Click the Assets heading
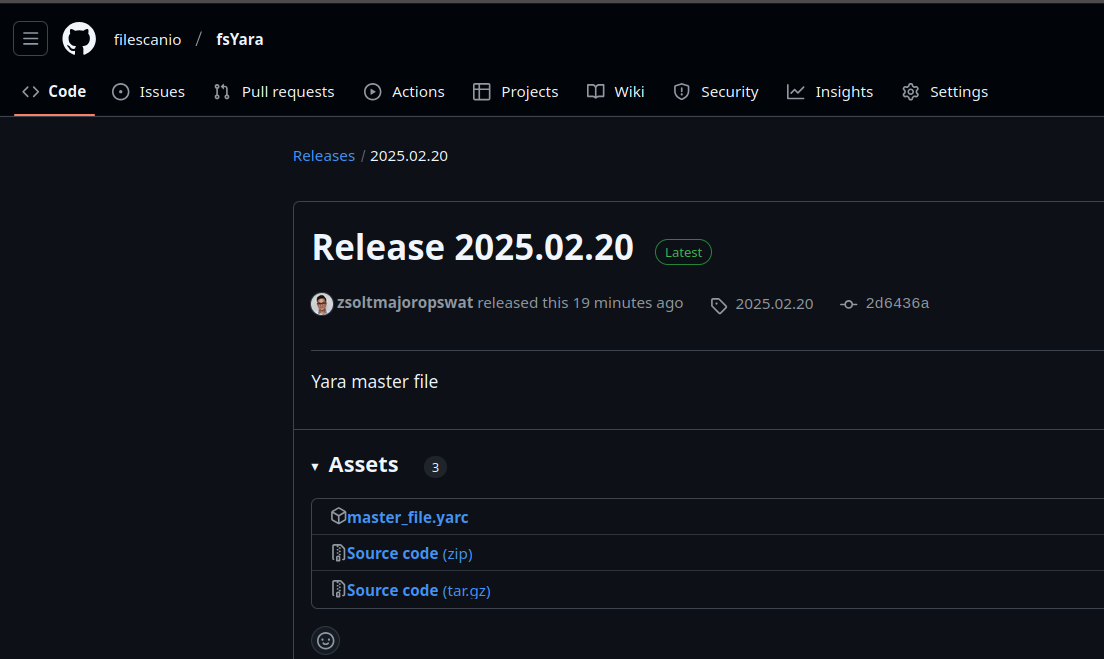The height and width of the screenshot is (659, 1104). (x=363, y=465)
